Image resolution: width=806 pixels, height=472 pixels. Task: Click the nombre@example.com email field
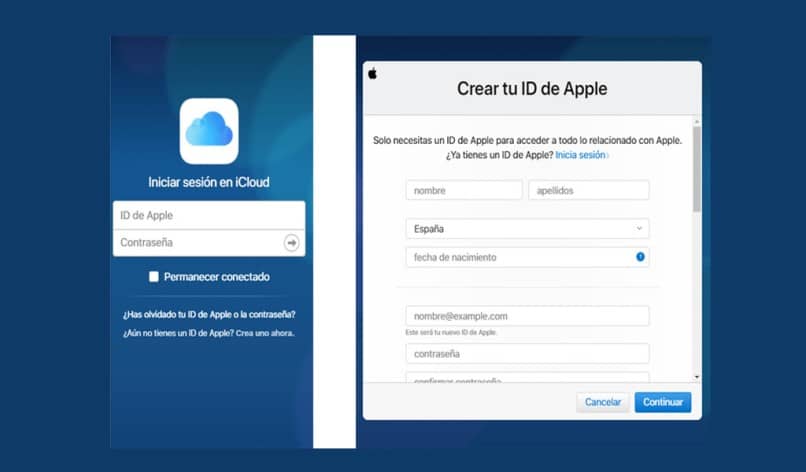527,316
